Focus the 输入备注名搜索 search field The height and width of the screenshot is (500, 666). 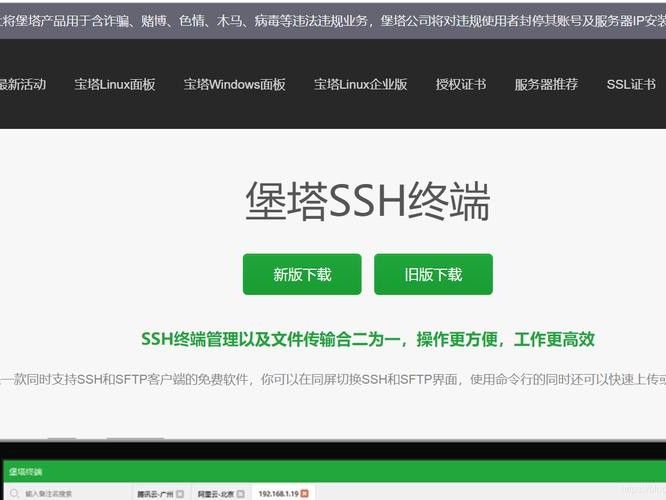[68, 494]
